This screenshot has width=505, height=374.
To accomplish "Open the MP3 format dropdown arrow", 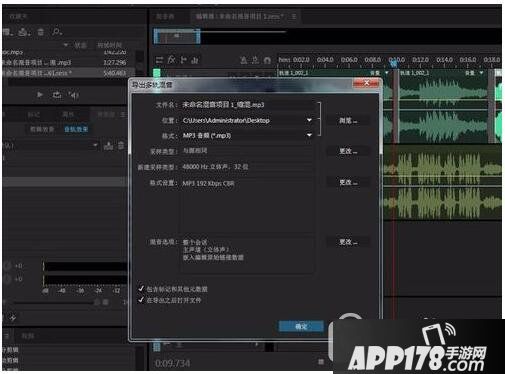I will pyautogui.click(x=309, y=135).
